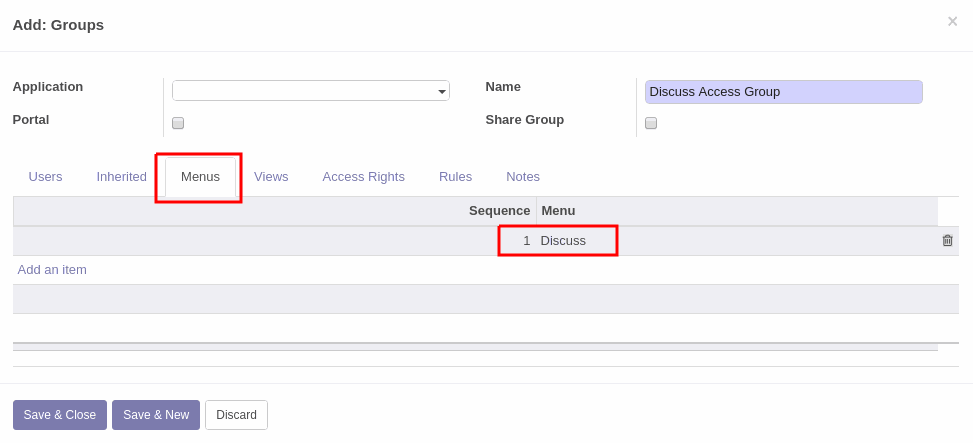Select the Menus tab
973x443 pixels.
click(200, 177)
